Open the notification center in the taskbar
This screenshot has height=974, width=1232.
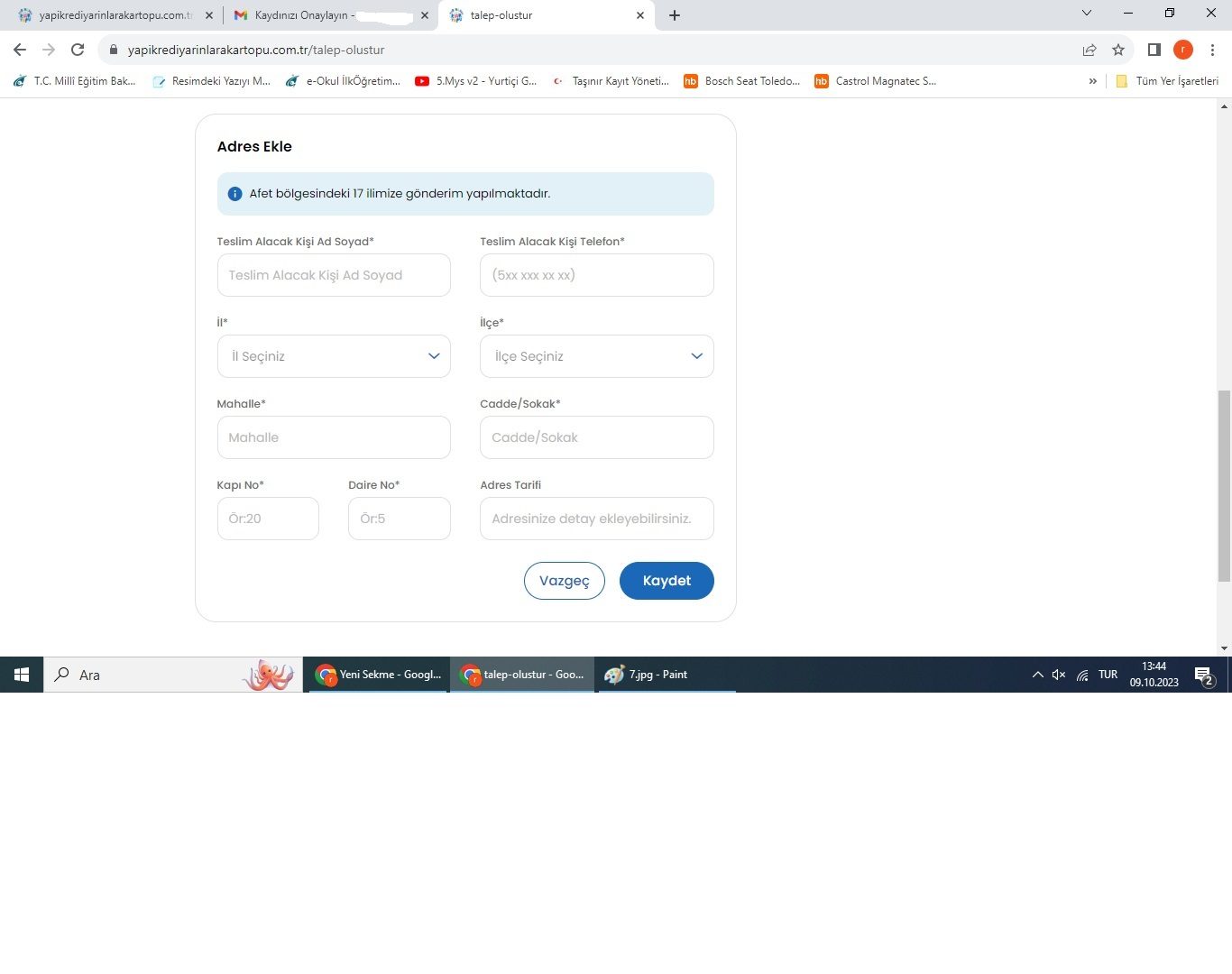click(1203, 675)
